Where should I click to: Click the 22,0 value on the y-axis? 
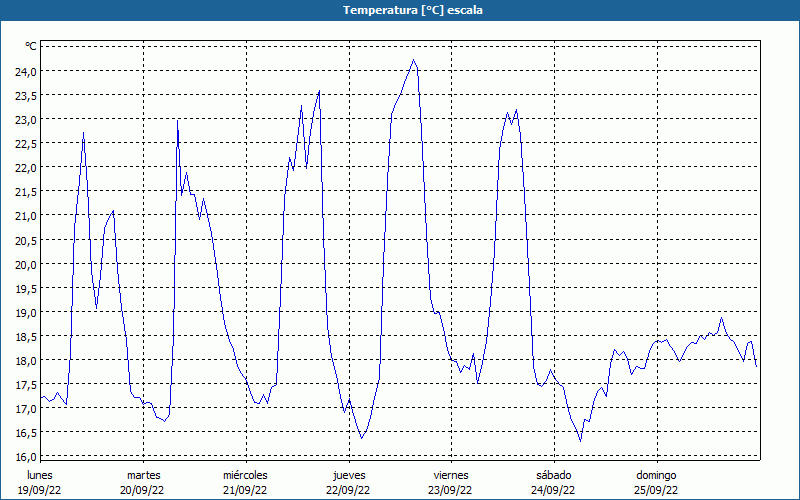coord(26,168)
